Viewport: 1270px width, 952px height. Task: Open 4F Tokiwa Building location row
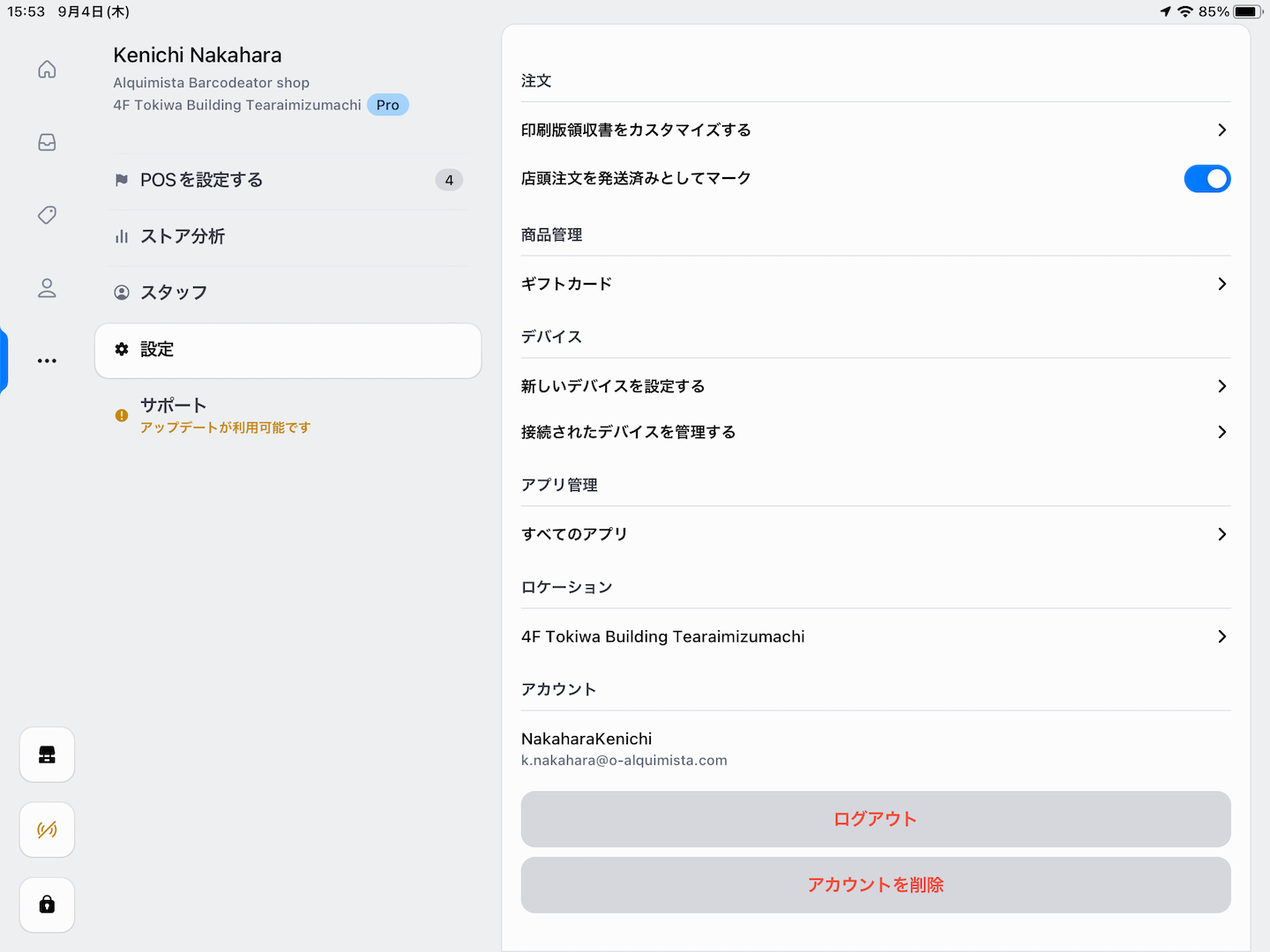(x=875, y=636)
